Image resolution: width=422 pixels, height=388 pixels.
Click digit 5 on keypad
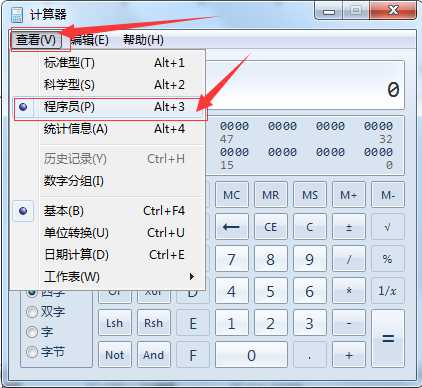[x=271, y=291]
